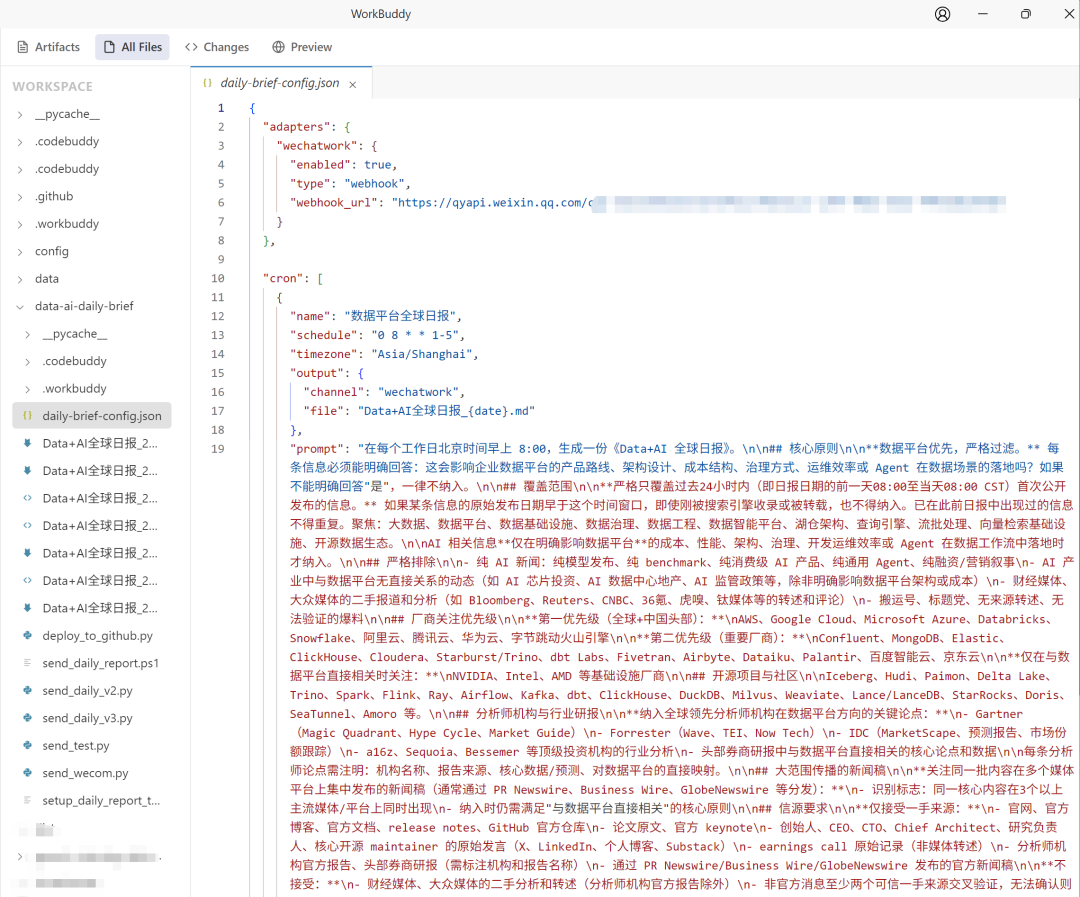Select the daily-brief-config.json editor tab

tap(280, 83)
